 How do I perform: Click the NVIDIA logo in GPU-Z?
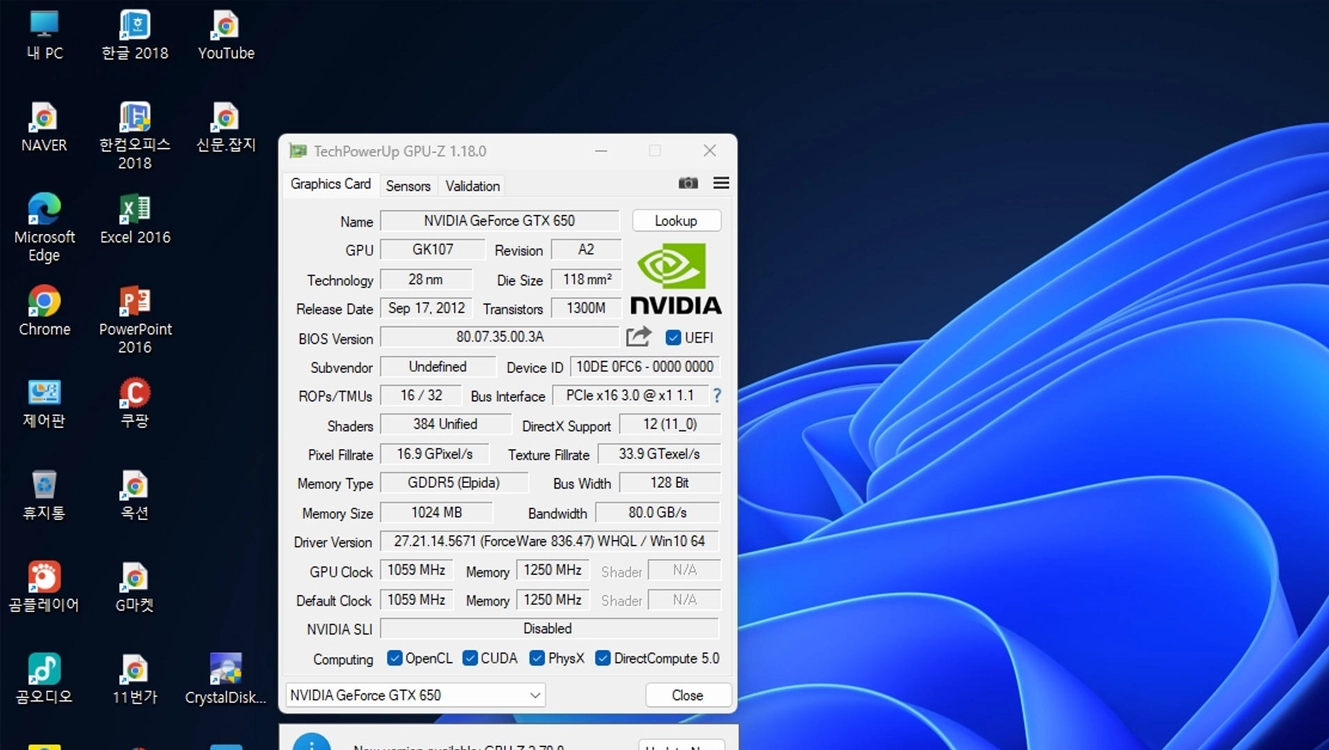[x=676, y=278]
